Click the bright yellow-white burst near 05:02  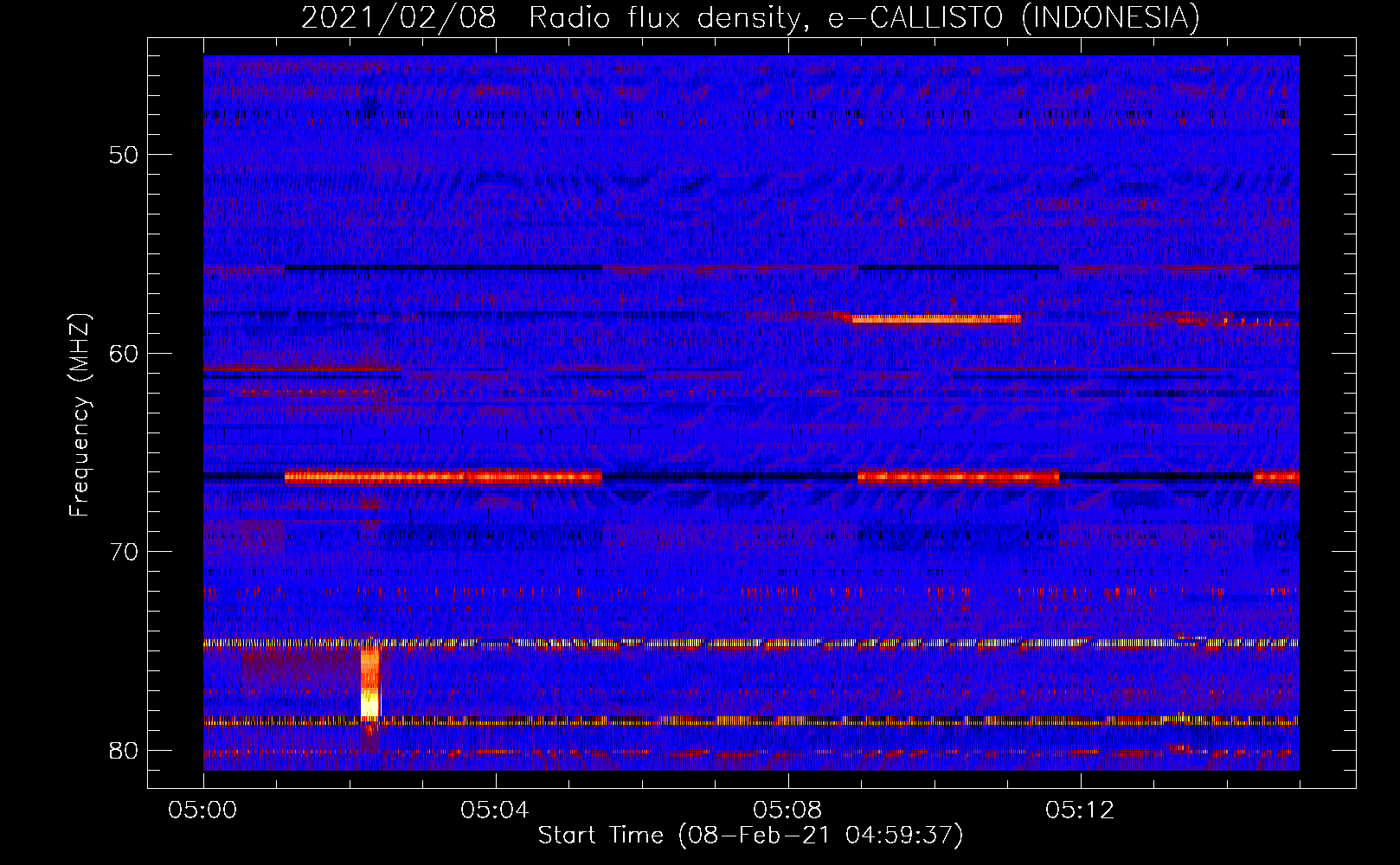[370, 683]
